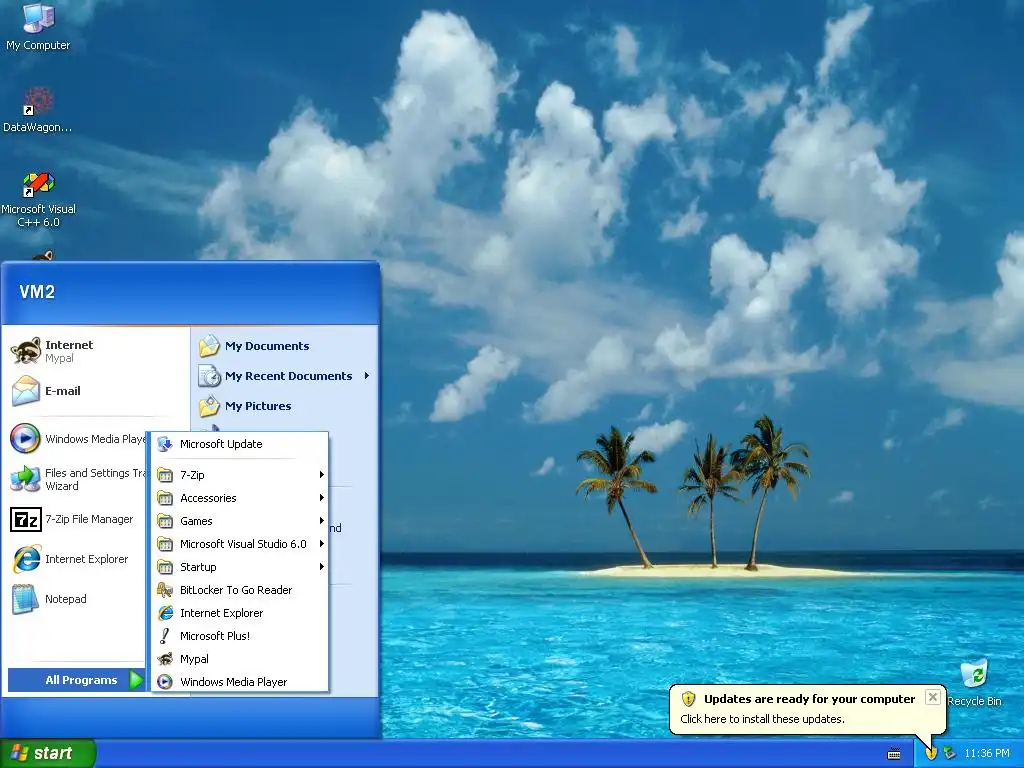Click the Windows Media Player icon in pinned list
This screenshot has width=1024, height=768.
point(25,438)
